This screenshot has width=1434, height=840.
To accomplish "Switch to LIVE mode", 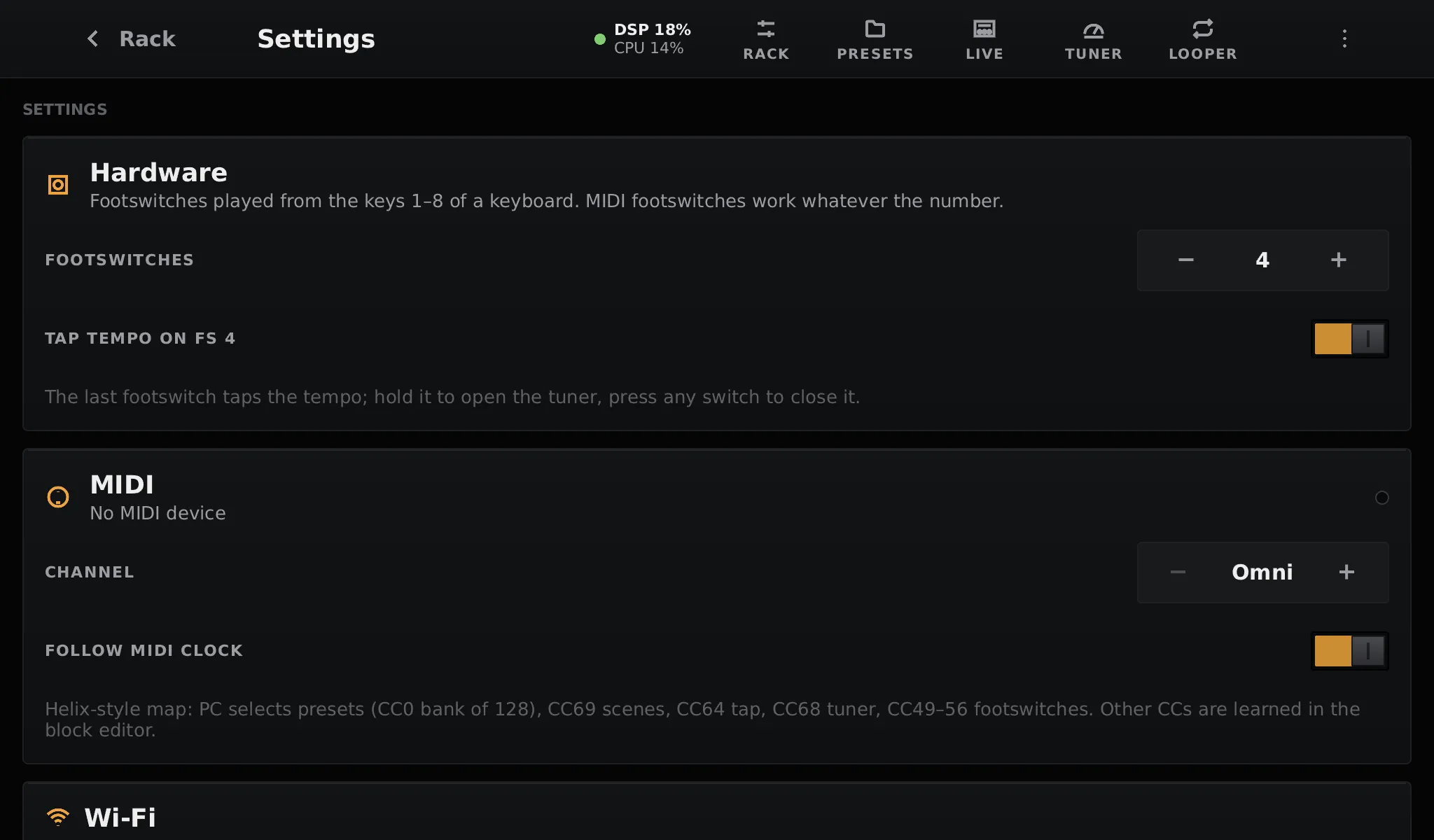I will click(x=984, y=39).
